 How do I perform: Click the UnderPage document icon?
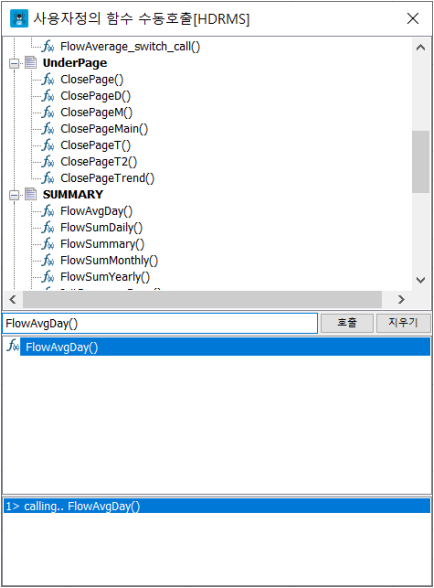tap(31, 63)
